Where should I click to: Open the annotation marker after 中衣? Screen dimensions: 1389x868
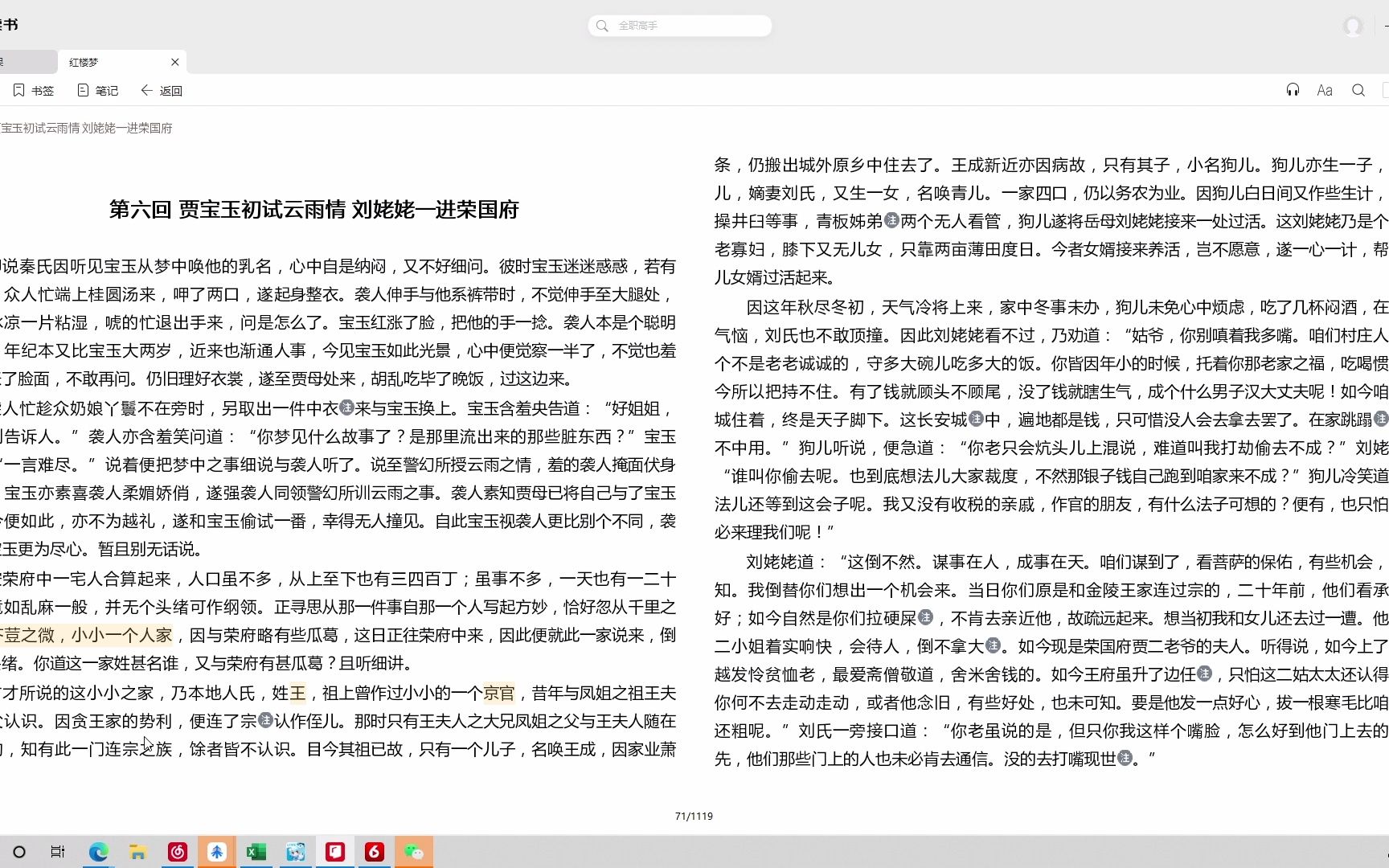point(347,407)
